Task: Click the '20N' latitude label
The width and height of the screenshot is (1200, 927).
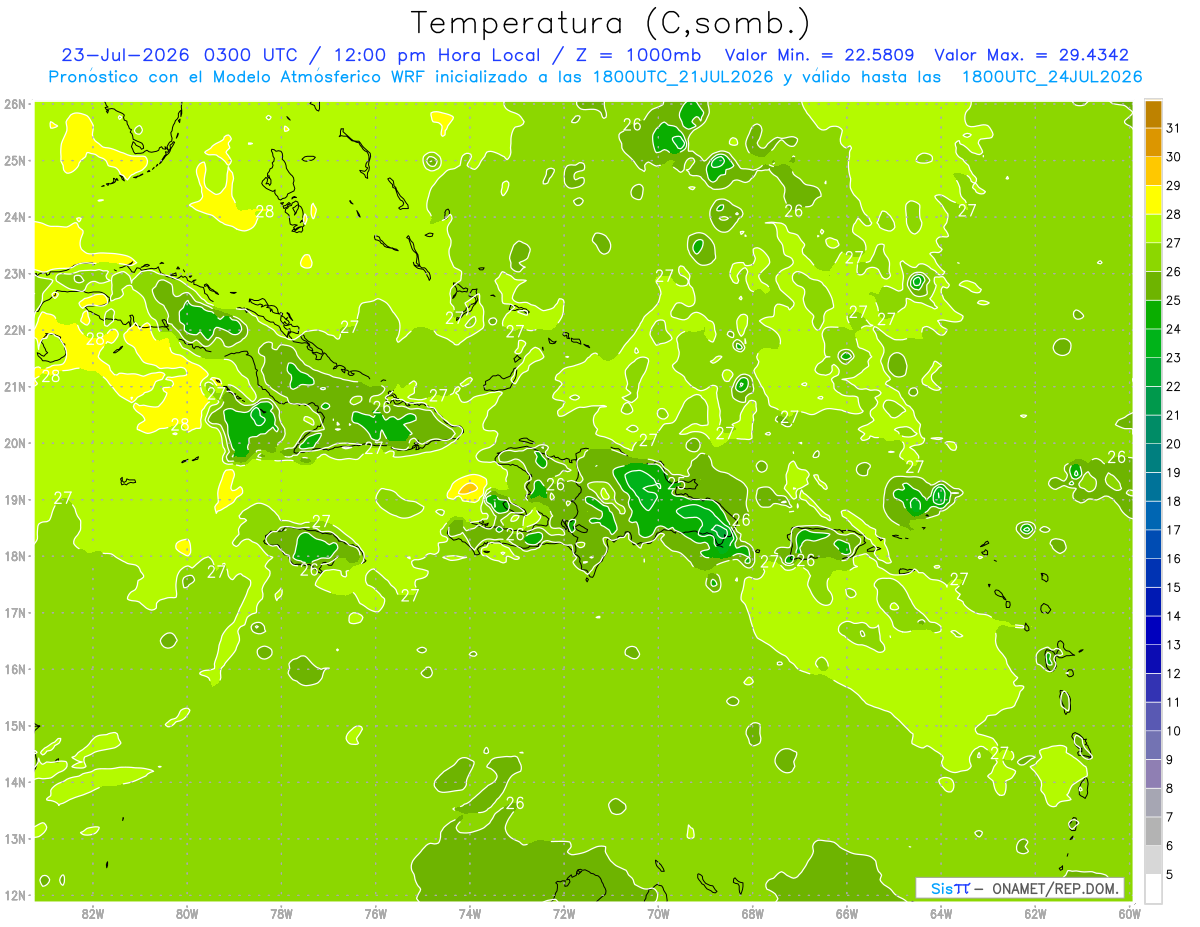Action: click(14, 443)
